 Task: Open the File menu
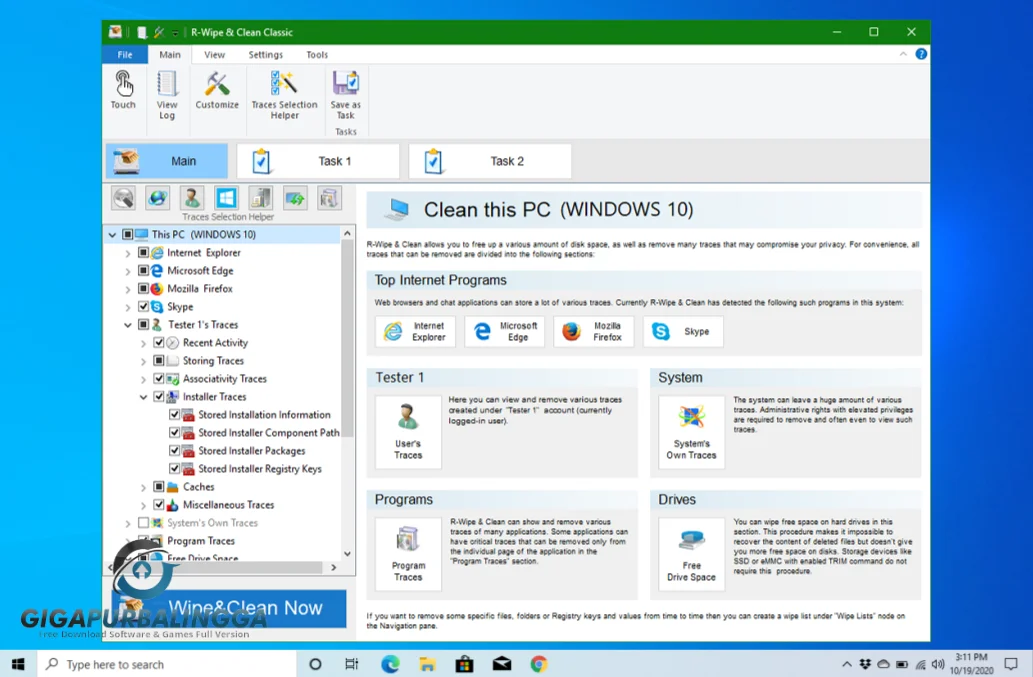(x=125, y=55)
